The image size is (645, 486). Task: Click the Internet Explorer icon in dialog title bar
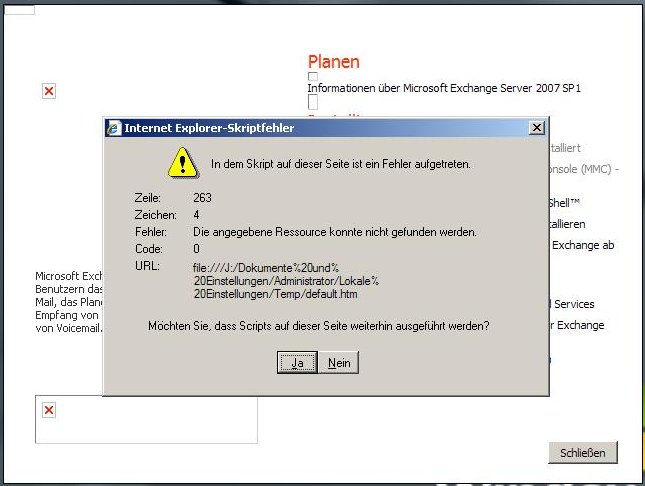pyautogui.click(x=114, y=128)
